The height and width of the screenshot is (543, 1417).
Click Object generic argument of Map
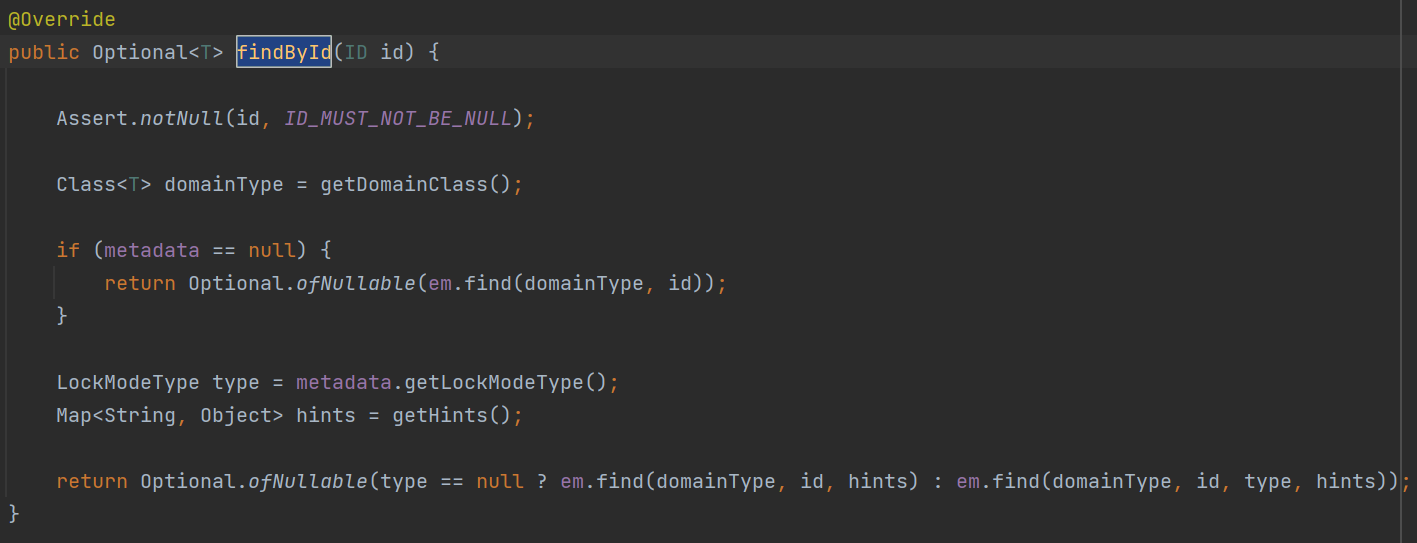[x=236, y=415]
